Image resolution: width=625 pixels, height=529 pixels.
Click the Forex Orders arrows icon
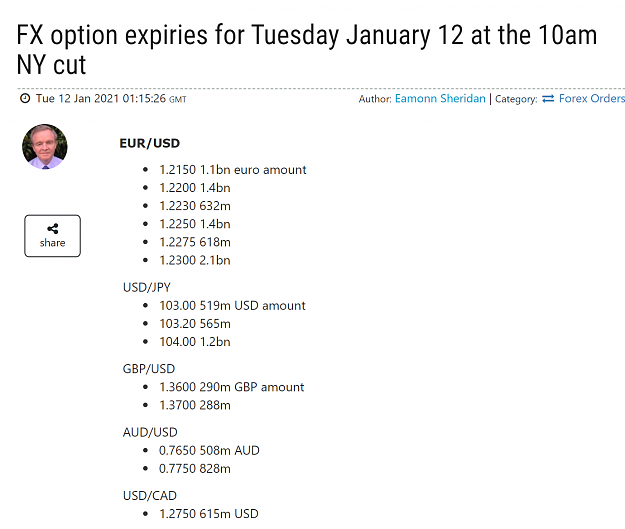point(548,98)
